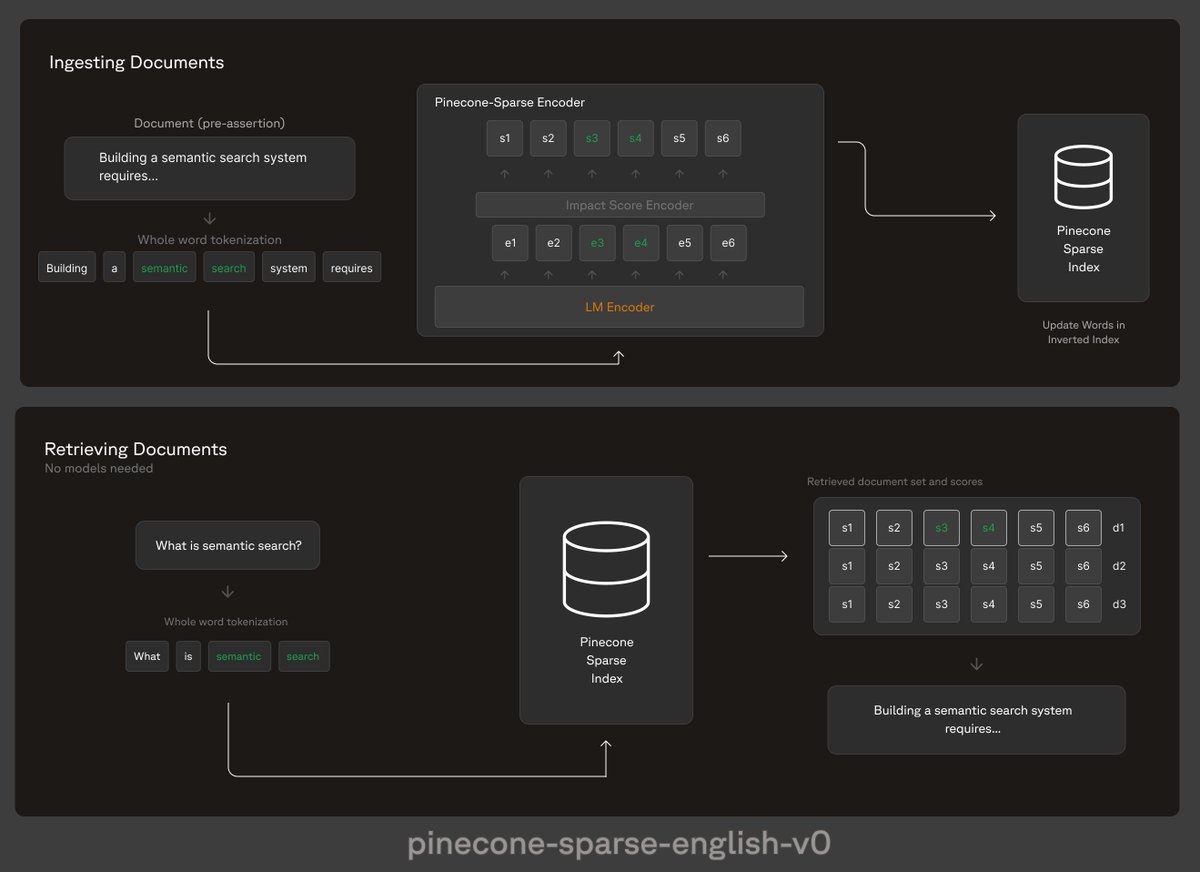Click s3 cell in row d2
The width and height of the screenshot is (1200, 872).
pos(941,566)
